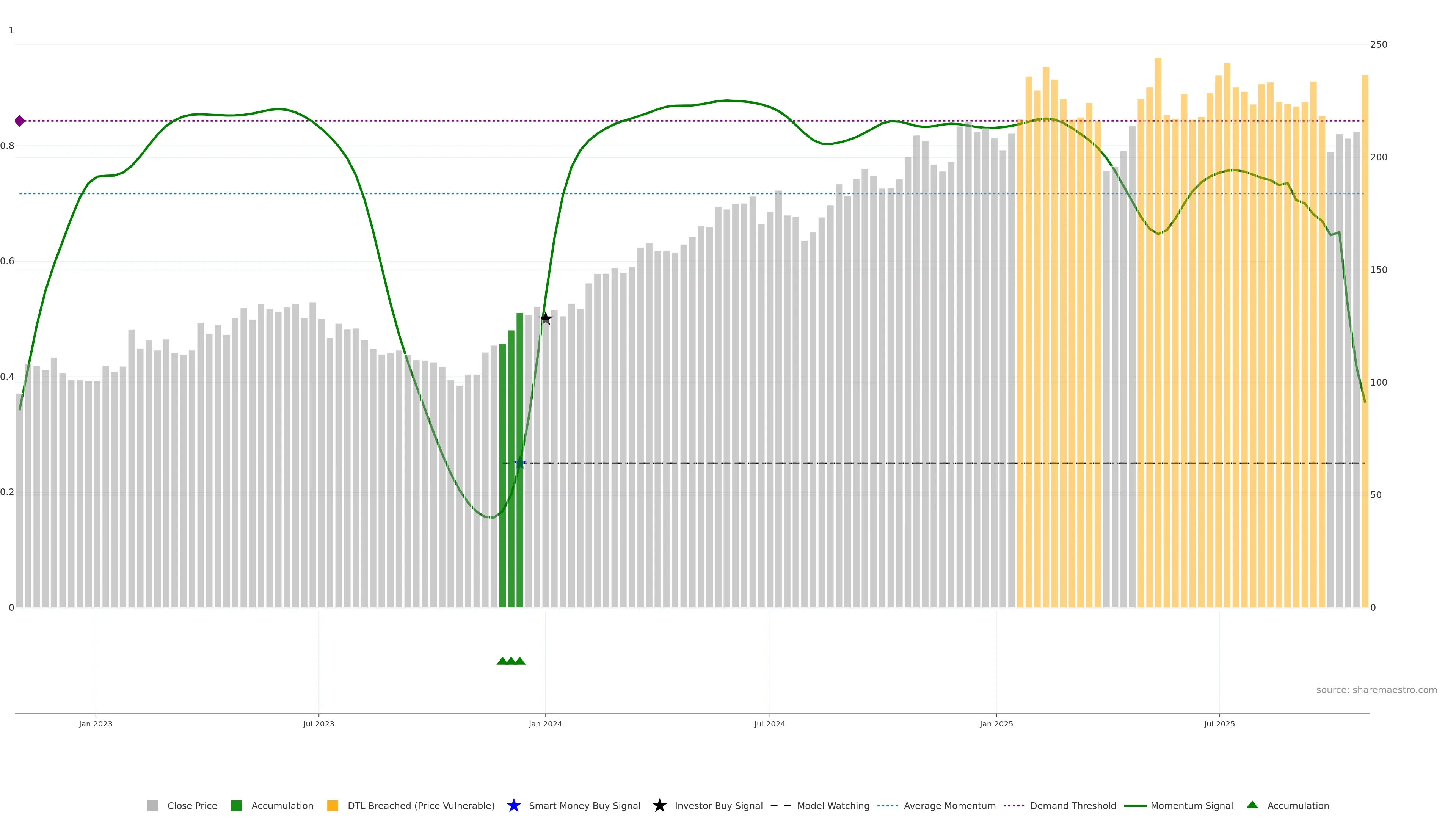Click the Jan 2024 axis label

tap(545, 723)
